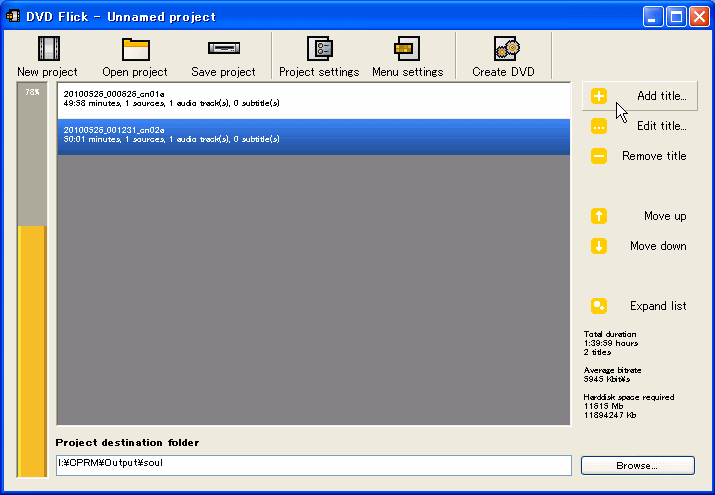Open Menu settings from the toolbar
The image size is (715, 495).
pyautogui.click(x=407, y=48)
